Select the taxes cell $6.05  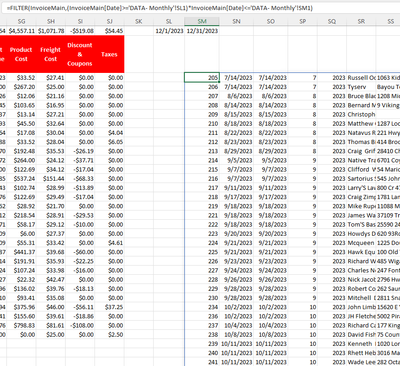[109, 142]
